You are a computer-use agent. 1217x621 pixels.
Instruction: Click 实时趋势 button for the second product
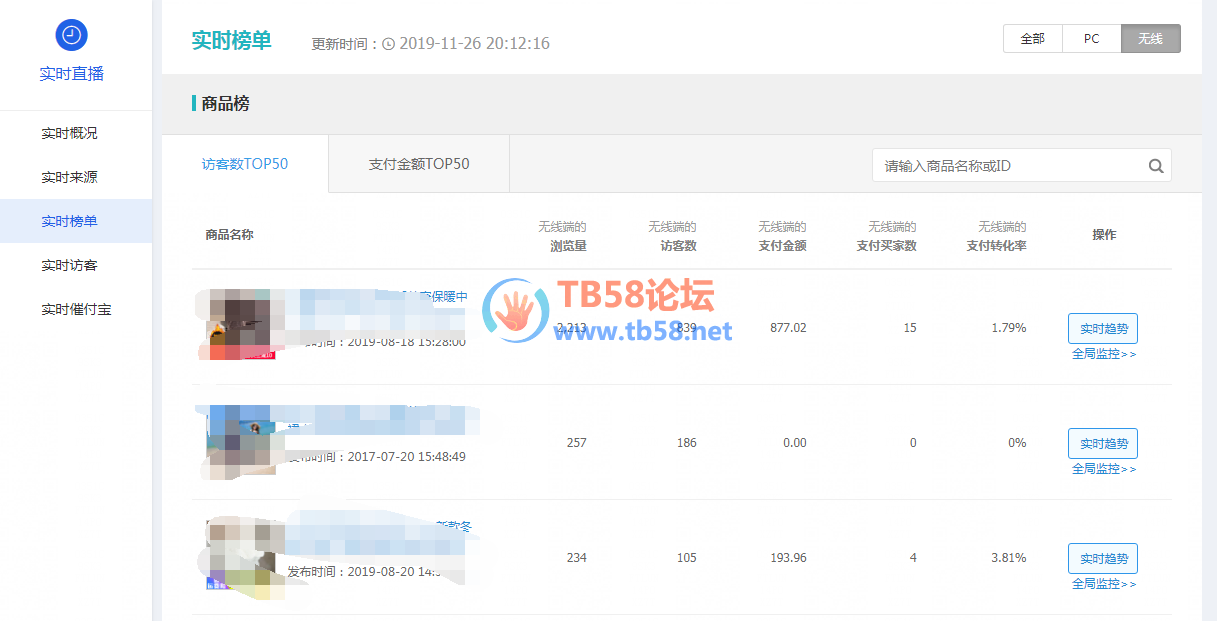coord(1102,443)
